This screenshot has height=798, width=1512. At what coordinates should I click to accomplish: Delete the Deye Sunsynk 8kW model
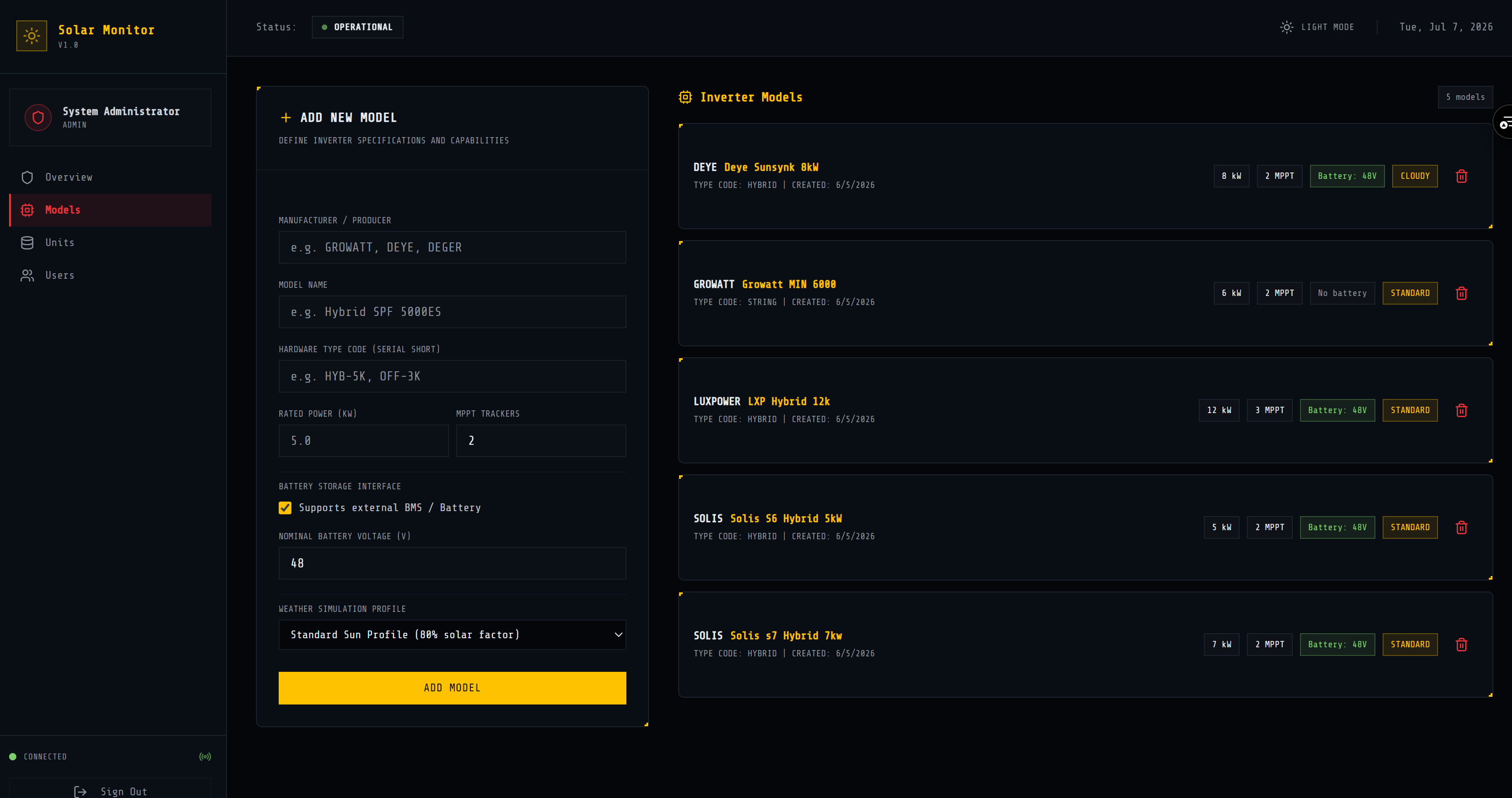click(1462, 176)
